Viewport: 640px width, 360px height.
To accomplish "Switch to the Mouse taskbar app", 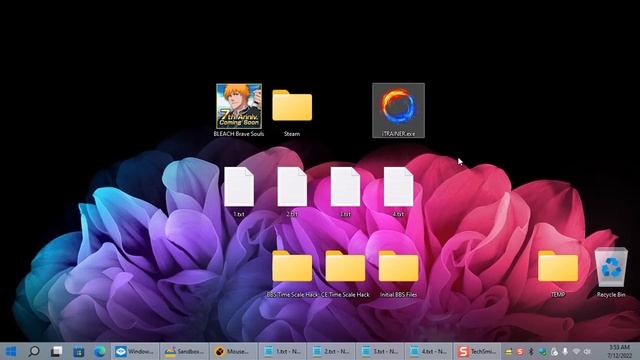I will coord(233,351).
